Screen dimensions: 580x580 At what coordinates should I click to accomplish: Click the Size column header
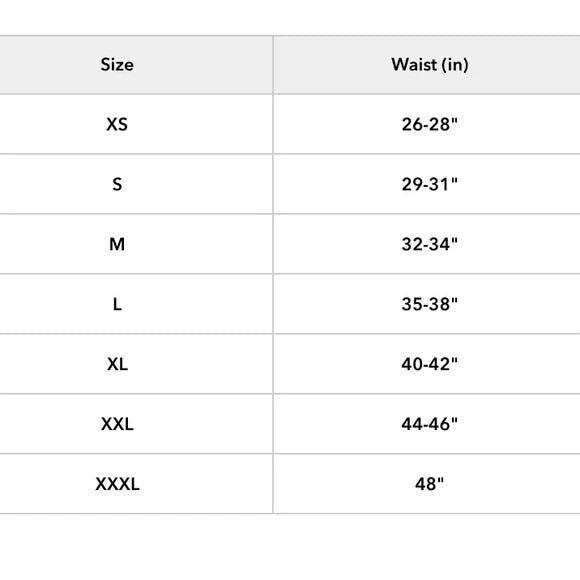pyautogui.click(x=117, y=65)
